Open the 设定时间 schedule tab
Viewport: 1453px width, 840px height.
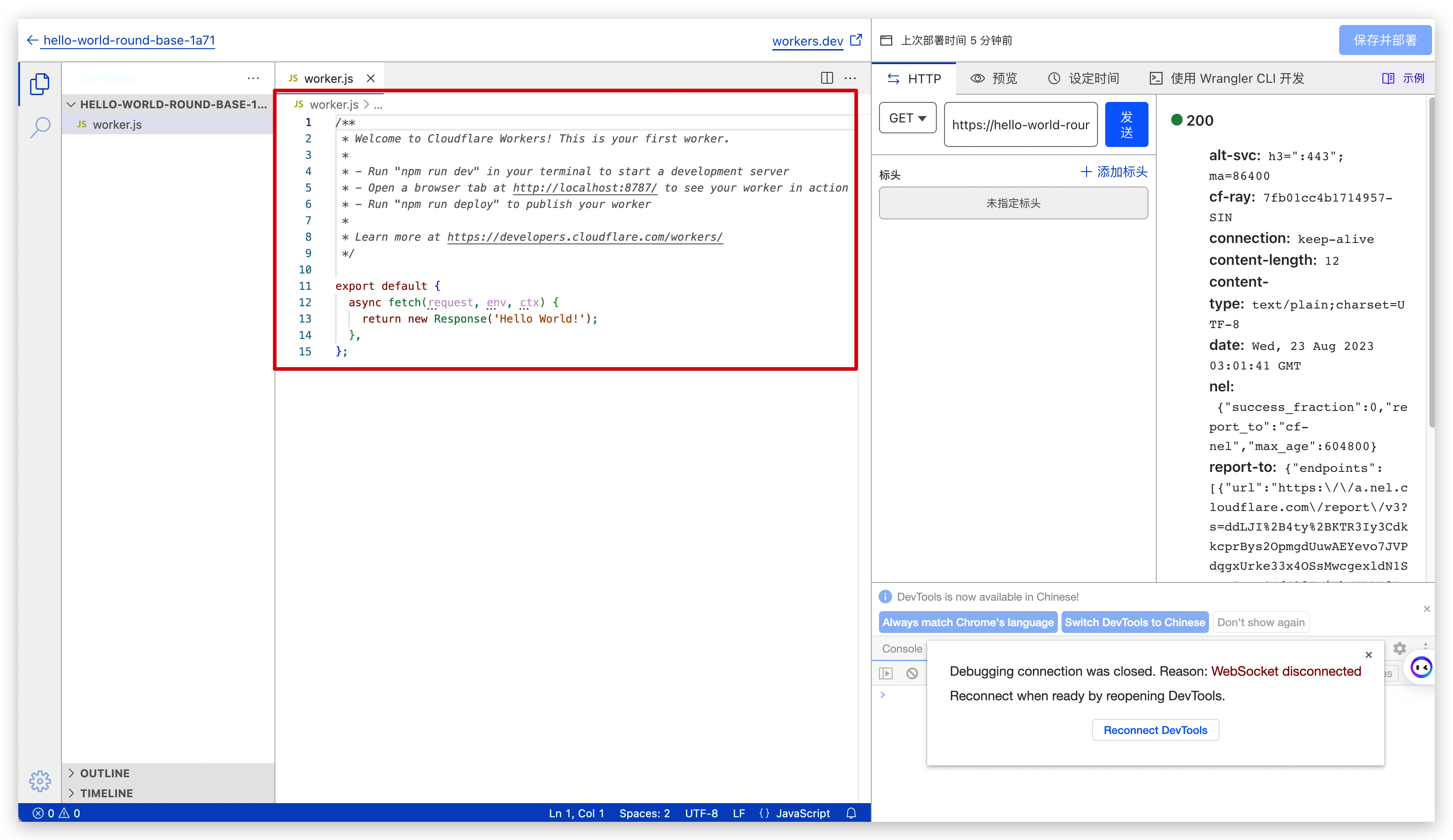[1083, 78]
